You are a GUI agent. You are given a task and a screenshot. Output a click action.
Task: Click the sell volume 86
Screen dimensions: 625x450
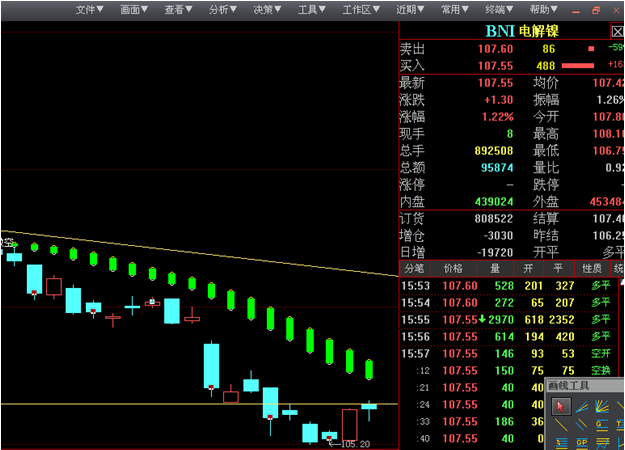coord(548,49)
